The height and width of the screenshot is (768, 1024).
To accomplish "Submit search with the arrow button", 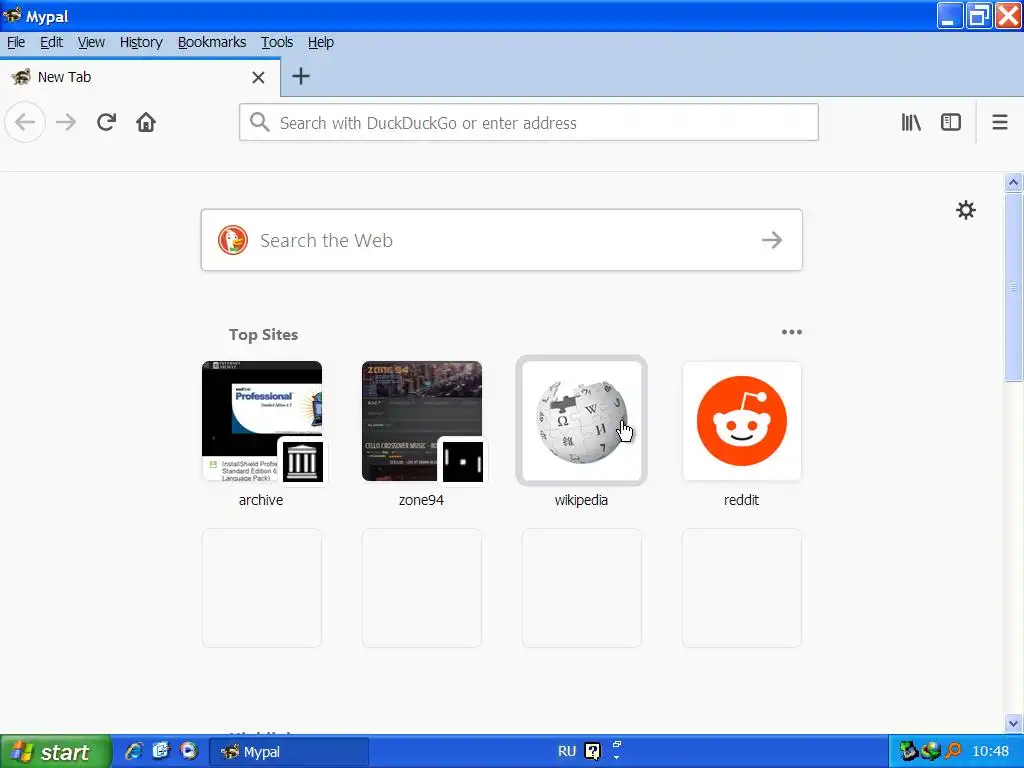I will 772,240.
